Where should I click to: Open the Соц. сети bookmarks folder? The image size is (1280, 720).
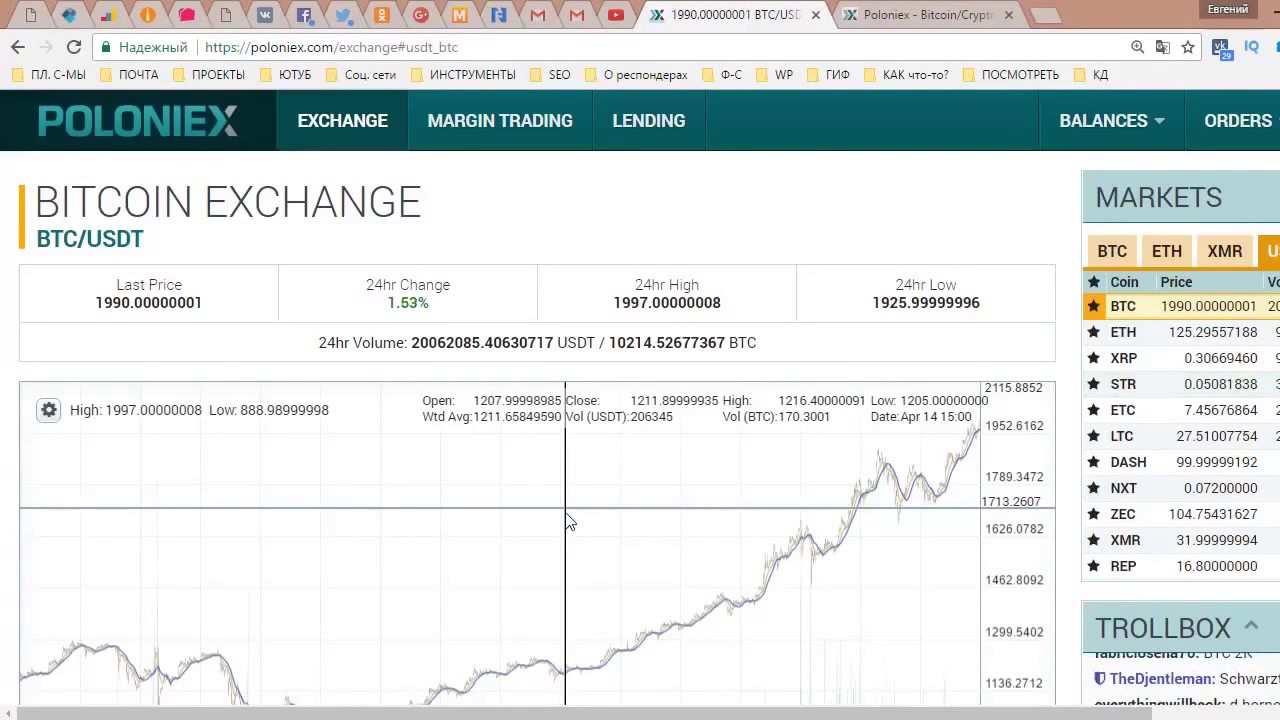coord(360,75)
